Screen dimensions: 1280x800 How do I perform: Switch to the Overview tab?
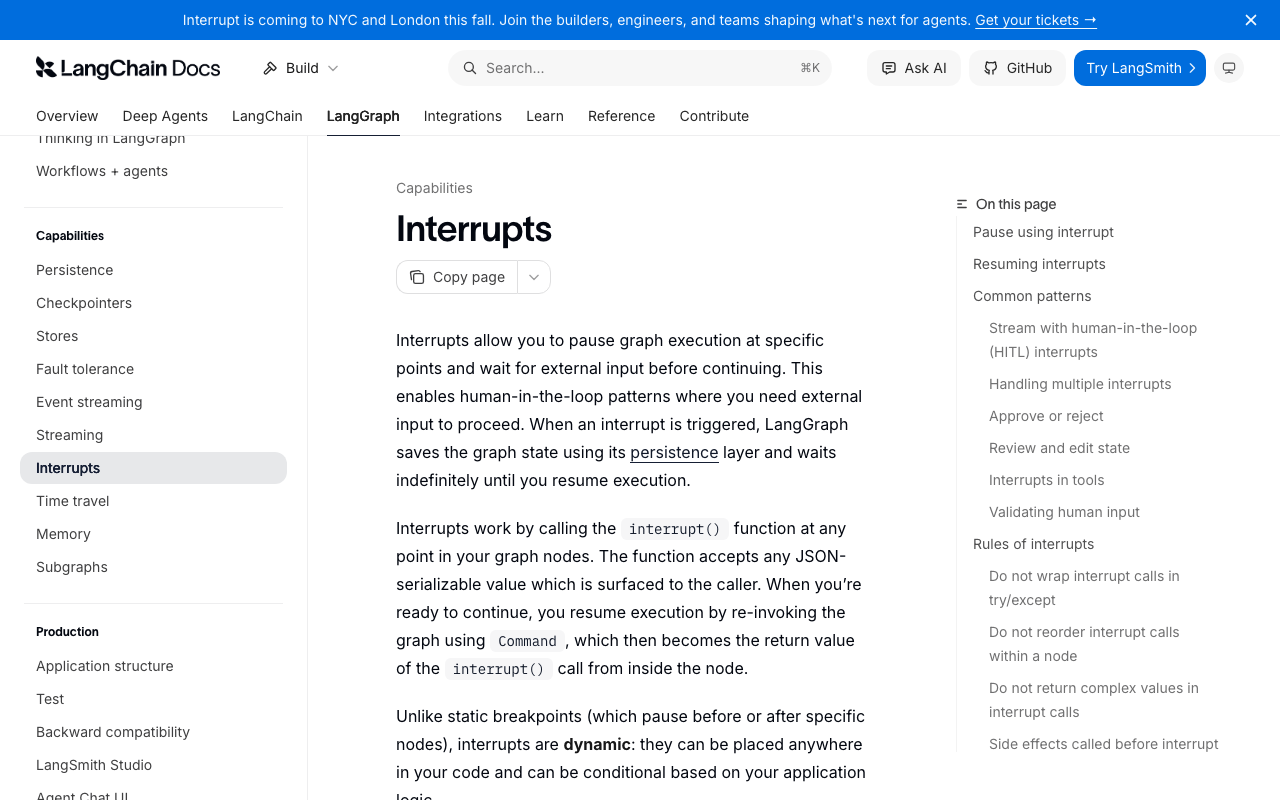pyautogui.click(x=67, y=116)
